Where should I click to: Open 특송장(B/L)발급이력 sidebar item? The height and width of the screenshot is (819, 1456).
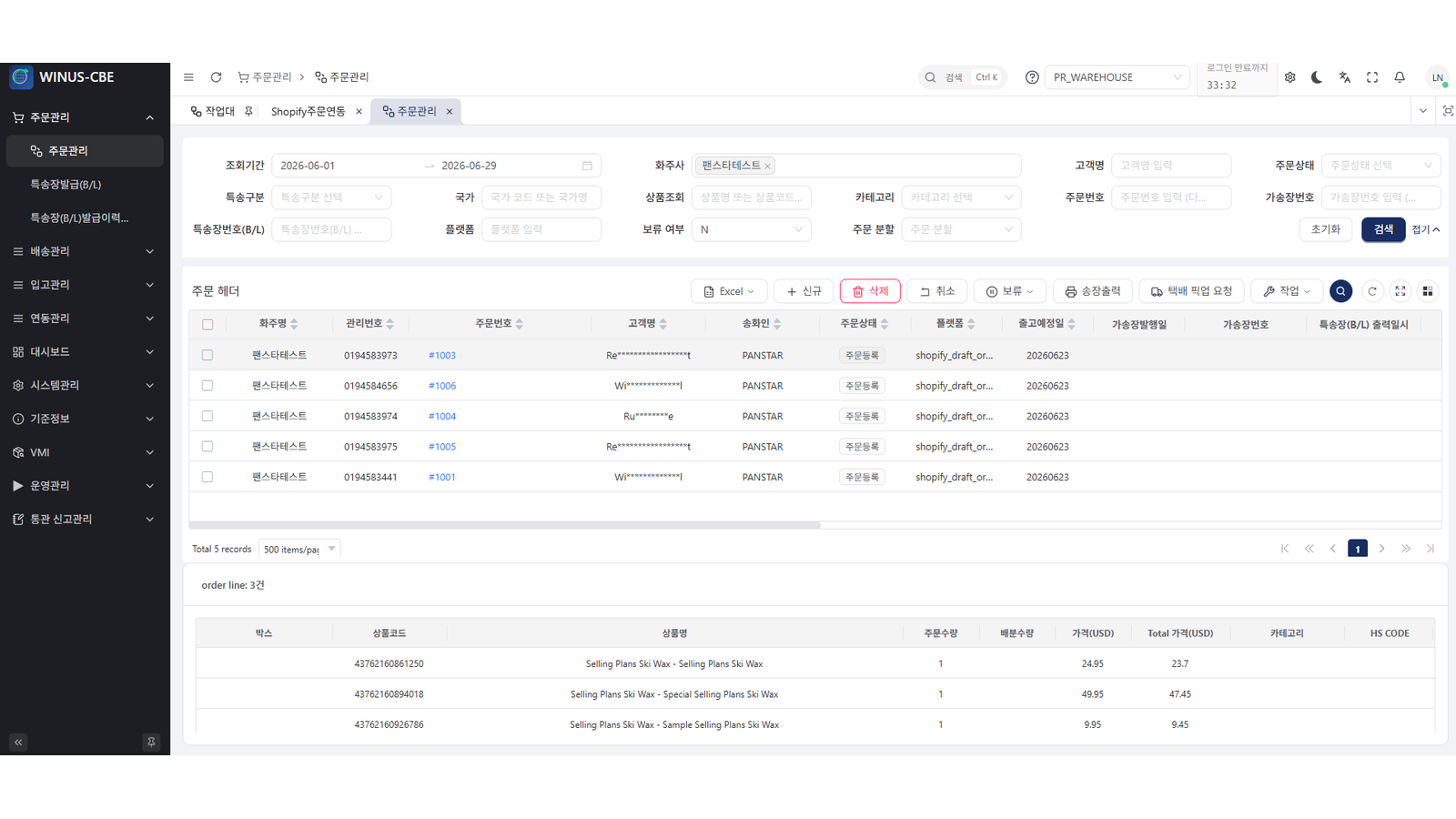[85, 217]
